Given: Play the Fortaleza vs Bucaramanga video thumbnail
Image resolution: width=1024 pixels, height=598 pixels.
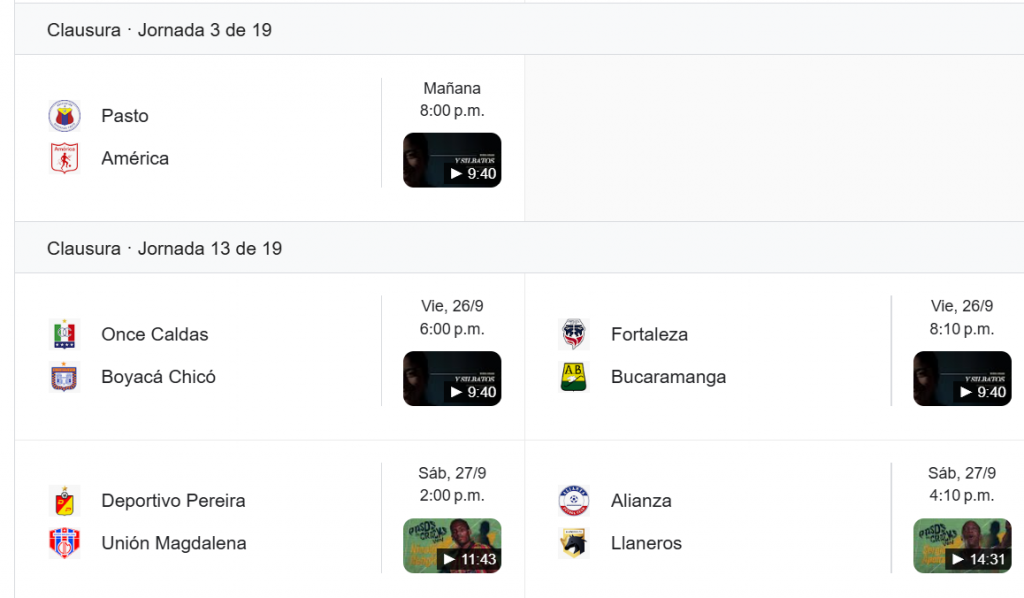Looking at the screenshot, I should point(962,379).
